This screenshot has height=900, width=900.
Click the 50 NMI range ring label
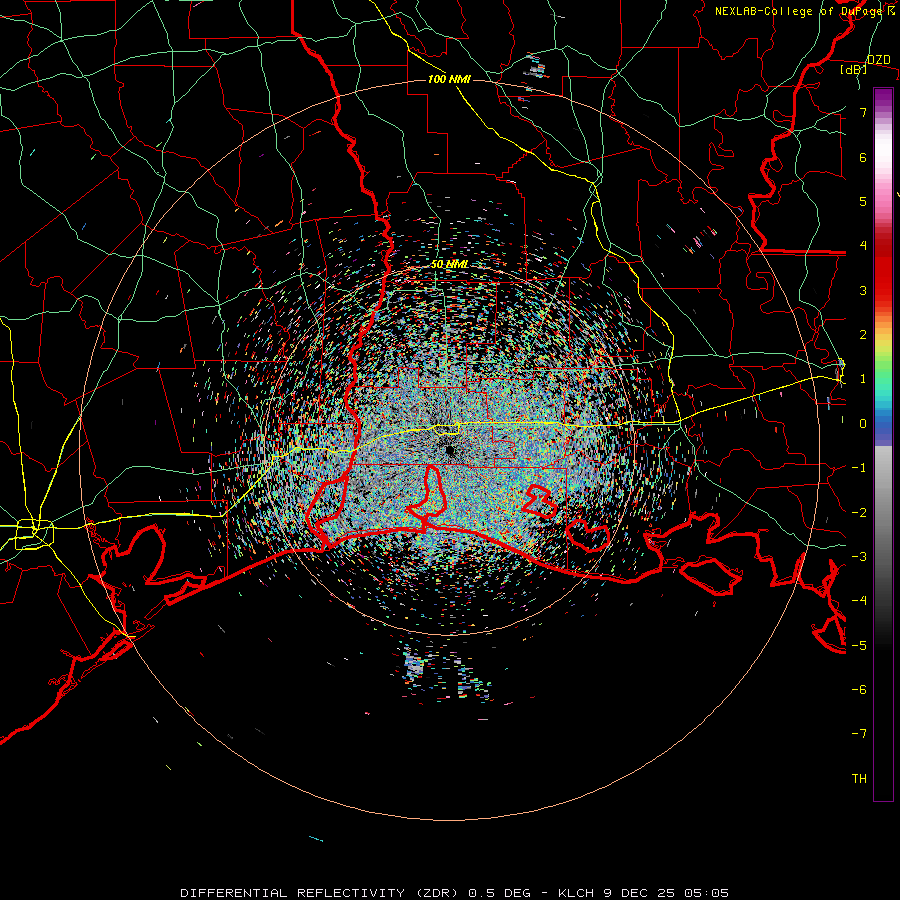(449, 264)
